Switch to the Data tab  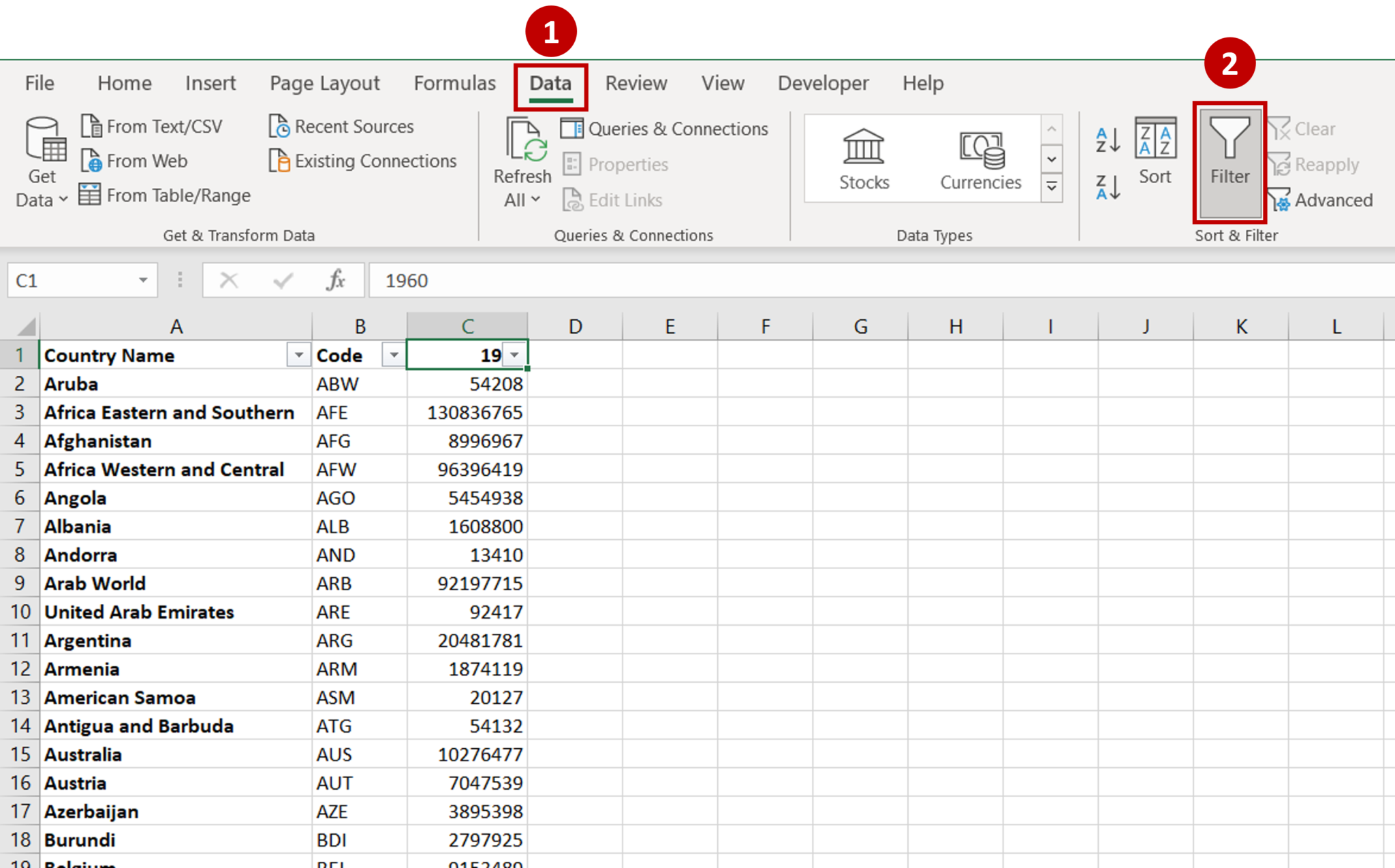(550, 84)
